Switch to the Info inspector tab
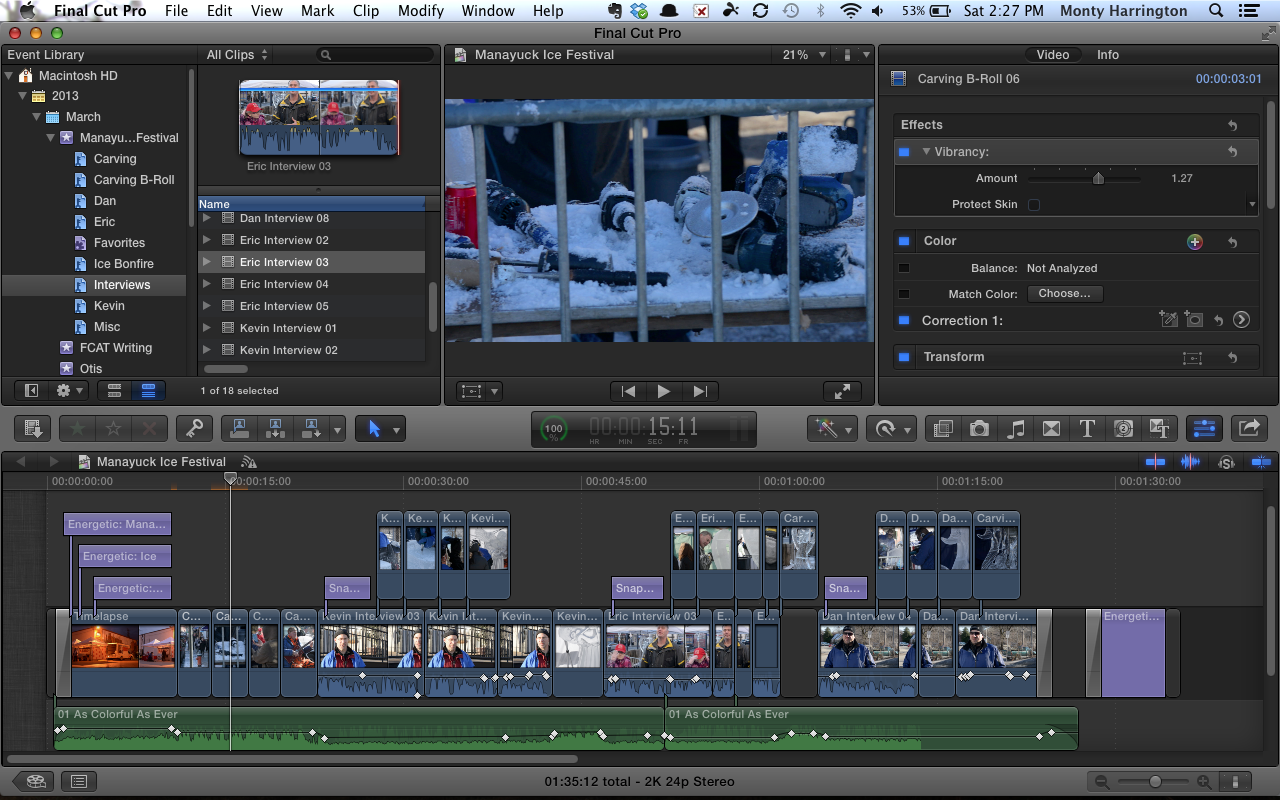Screen dimensions: 1280x800 [1108, 55]
